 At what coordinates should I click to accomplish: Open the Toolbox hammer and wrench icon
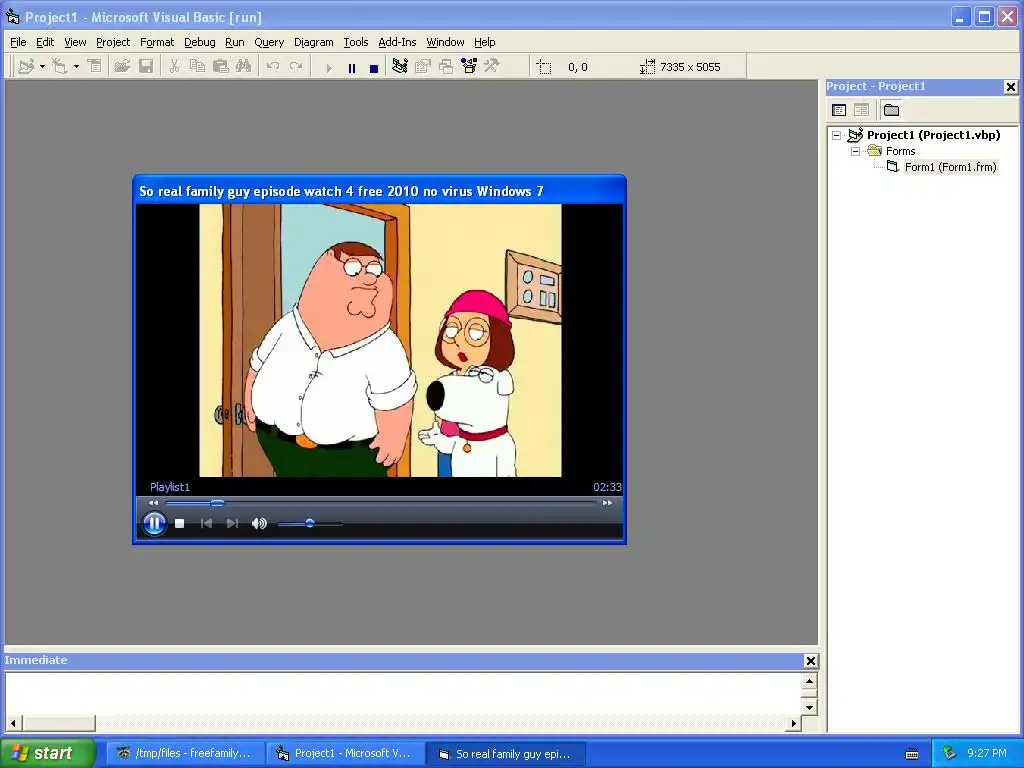coord(492,67)
